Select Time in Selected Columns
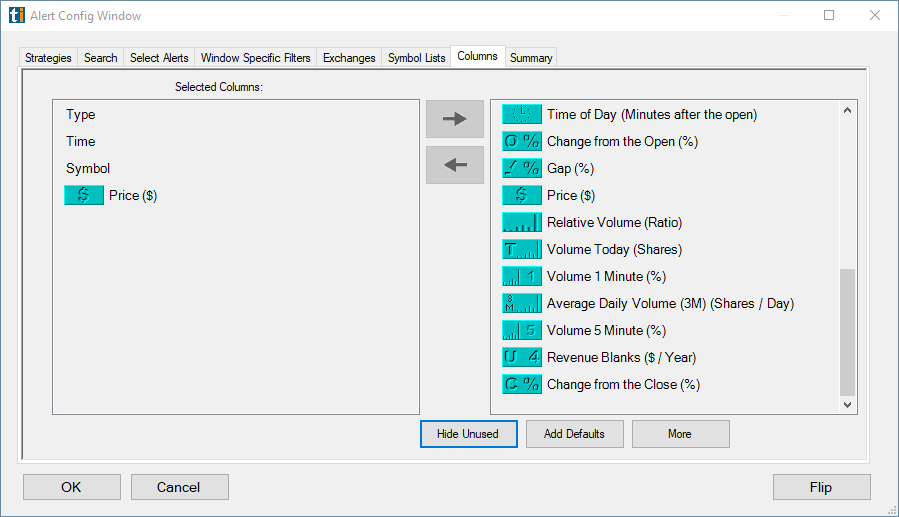Viewport: 899px width, 517px height. pos(80,141)
